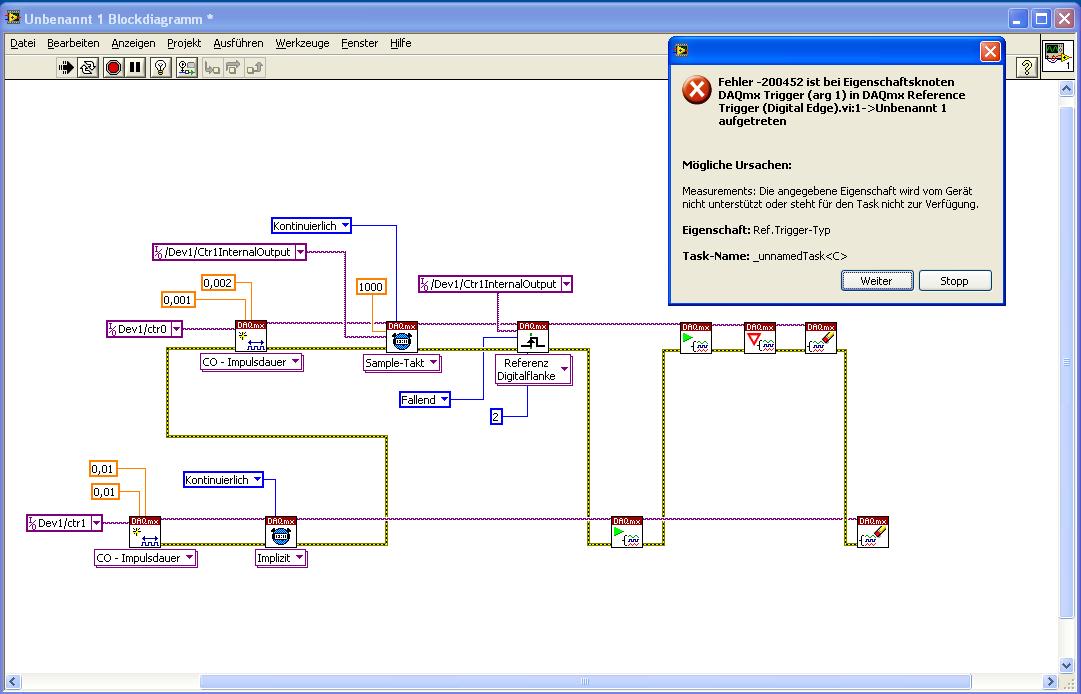
Task: Click the upper 0,01 constant
Action: tap(103, 469)
